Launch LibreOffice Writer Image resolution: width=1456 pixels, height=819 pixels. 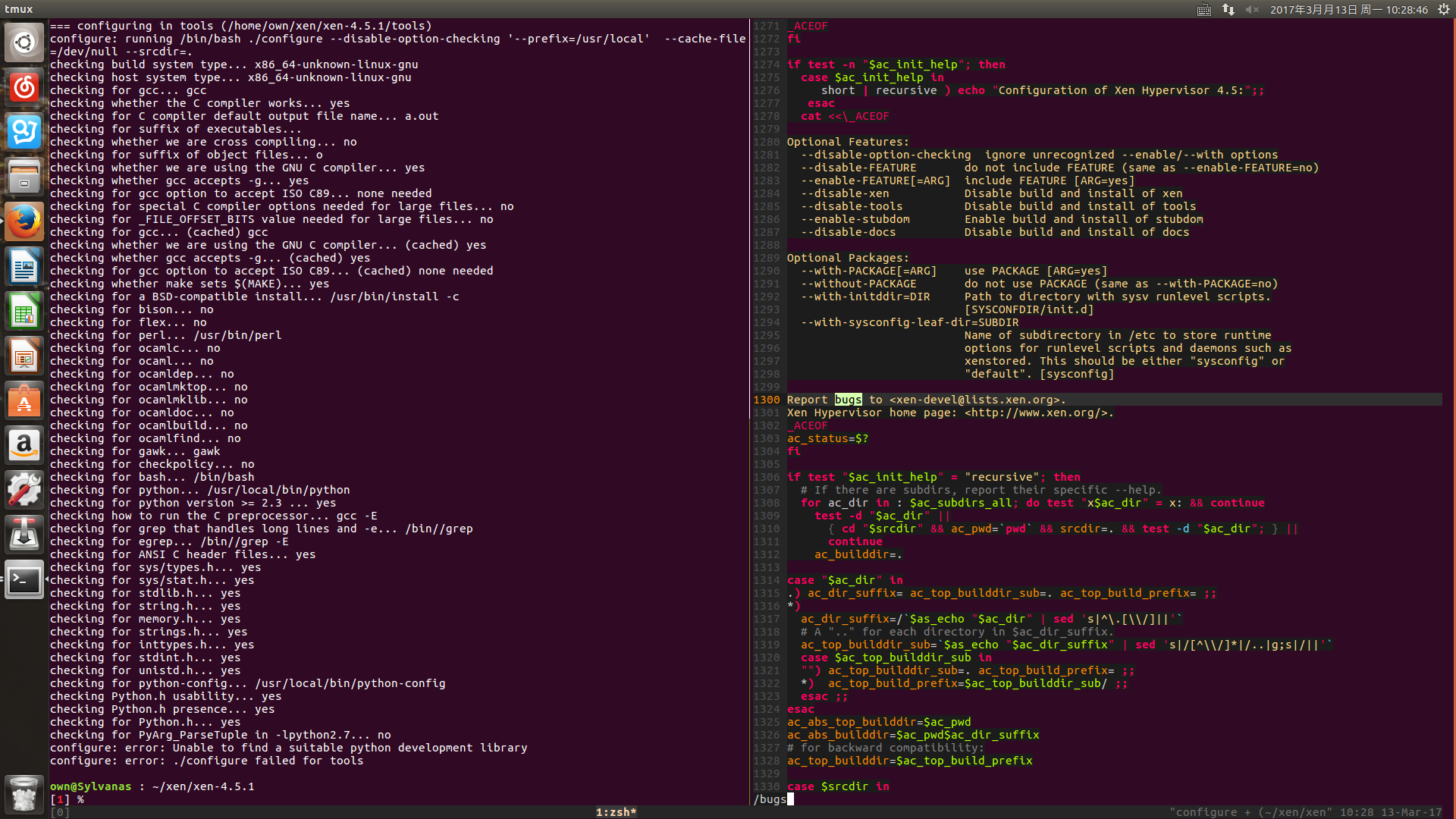tap(24, 266)
